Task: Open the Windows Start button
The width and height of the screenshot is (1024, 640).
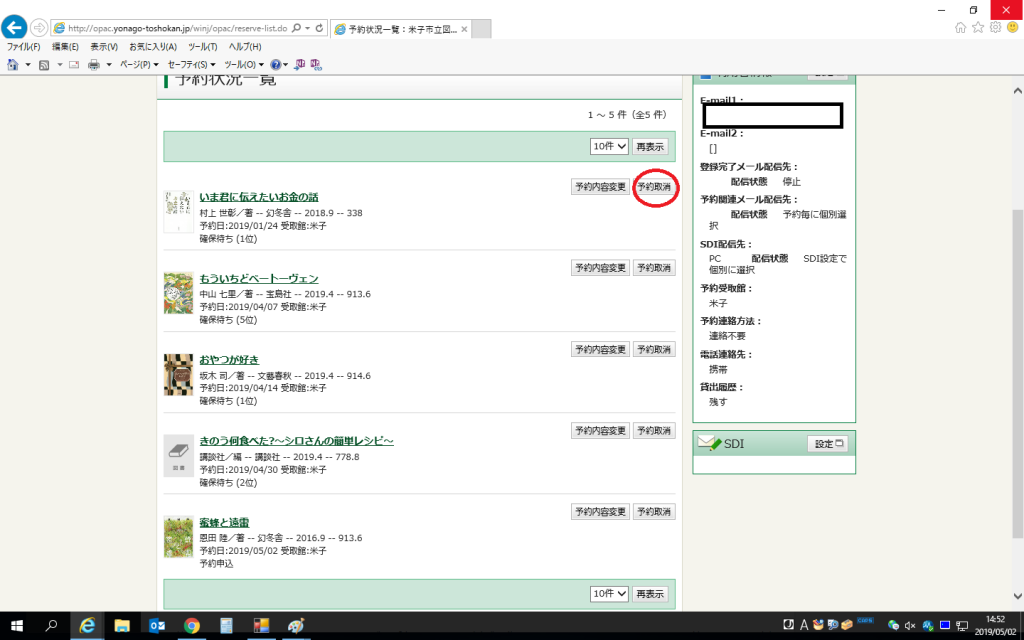Action: (16, 626)
